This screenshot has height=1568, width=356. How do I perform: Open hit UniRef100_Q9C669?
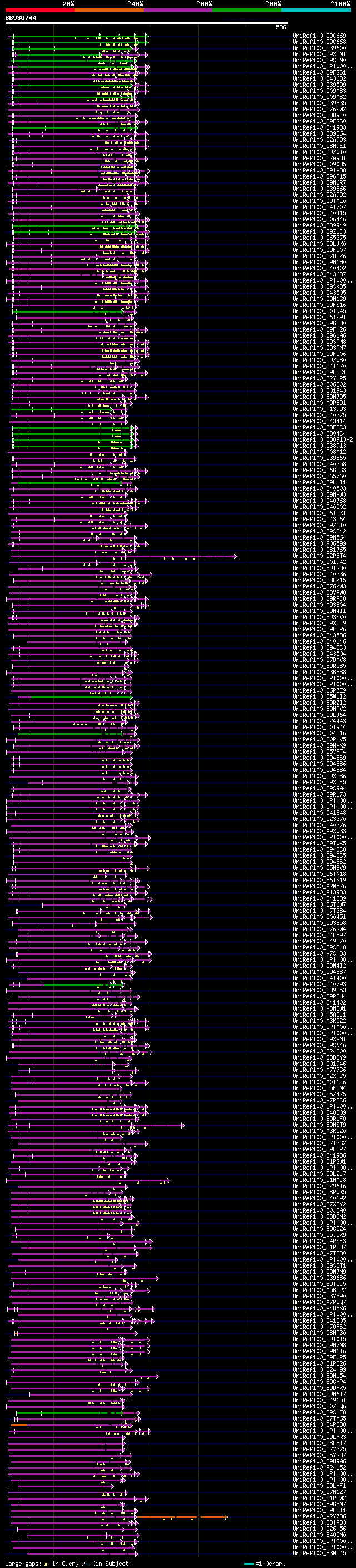point(319,36)
